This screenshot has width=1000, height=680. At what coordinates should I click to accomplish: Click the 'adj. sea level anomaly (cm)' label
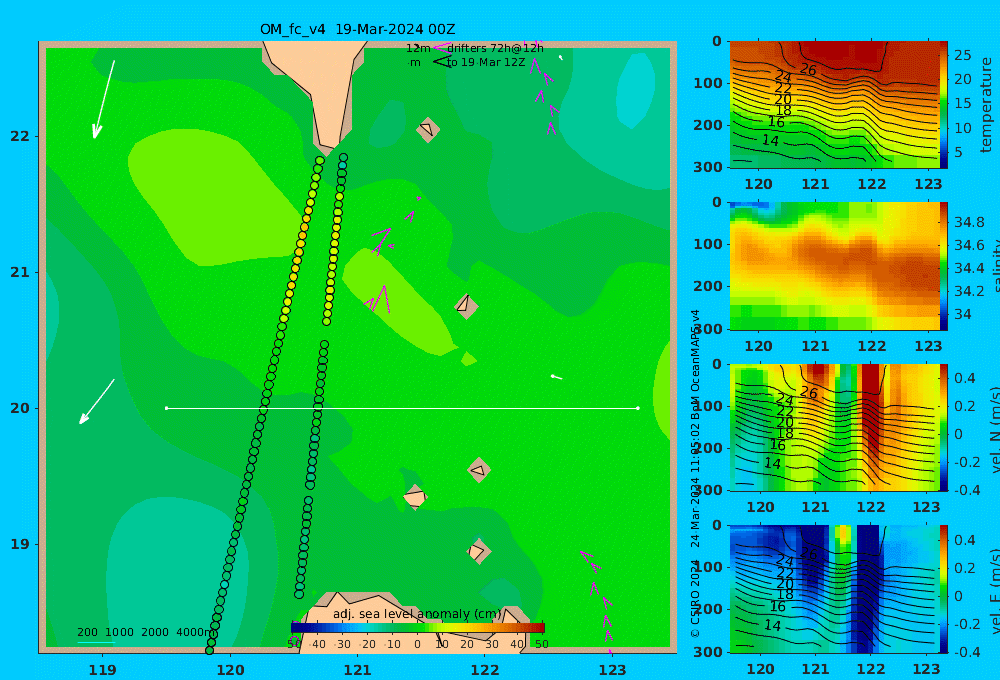[x=417, y=614]
